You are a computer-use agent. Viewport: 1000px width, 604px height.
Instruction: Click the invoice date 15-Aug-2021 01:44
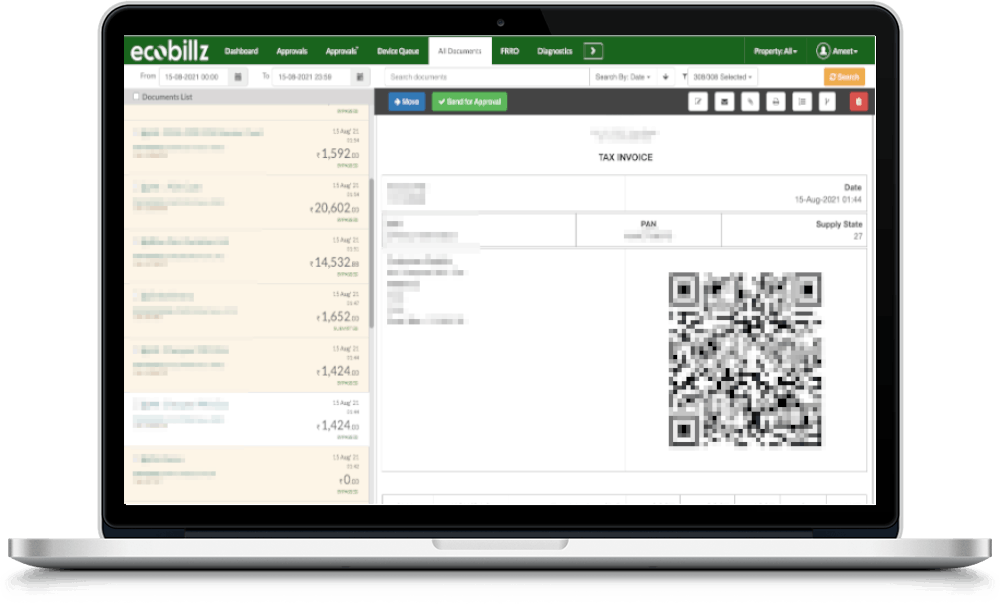[x=828, y=200]
